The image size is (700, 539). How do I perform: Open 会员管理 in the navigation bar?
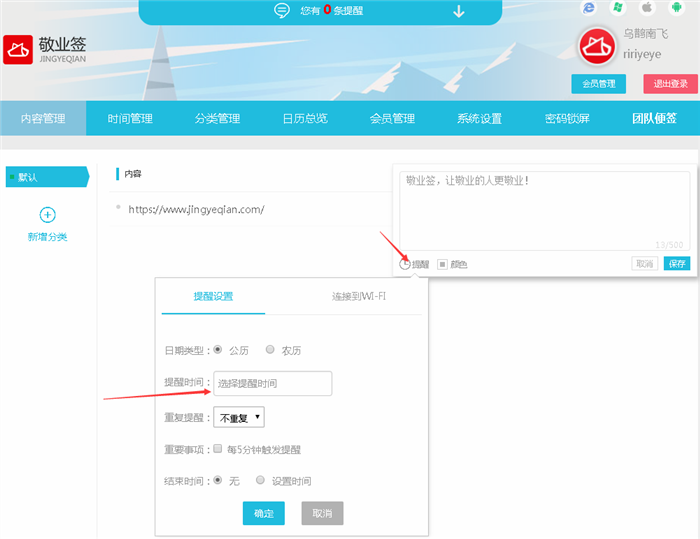tap(392, 118)
